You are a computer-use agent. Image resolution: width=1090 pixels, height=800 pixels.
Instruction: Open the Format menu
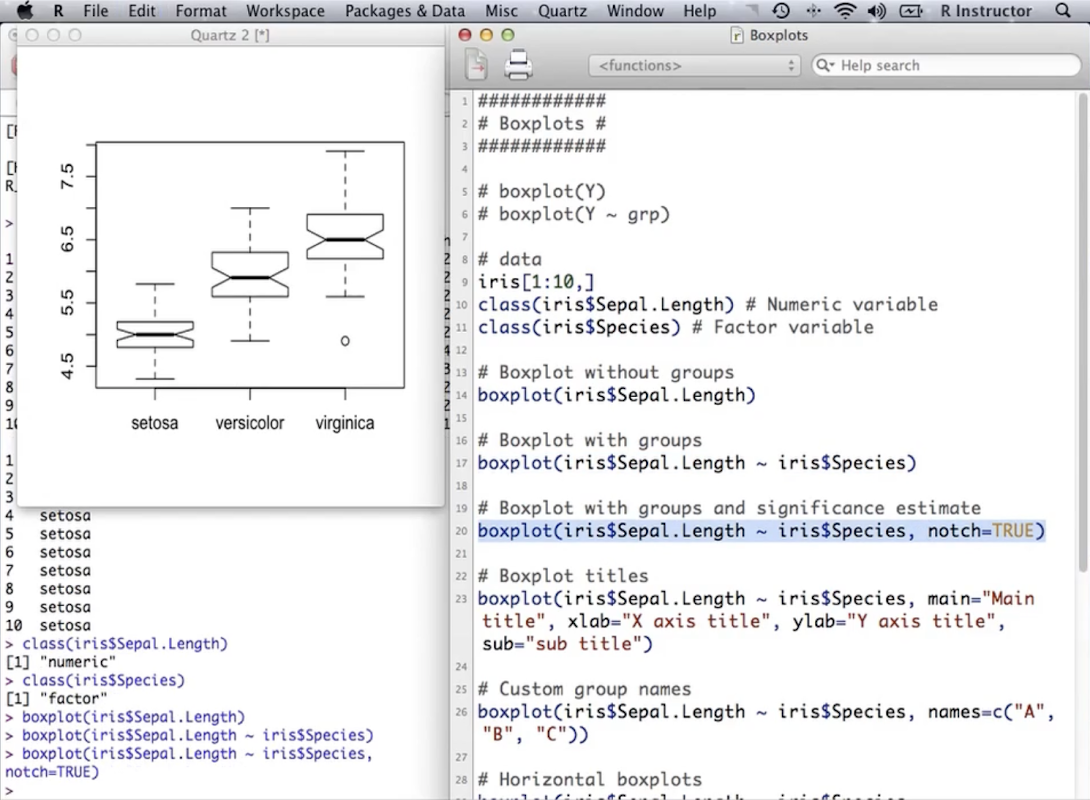point(200,11)
